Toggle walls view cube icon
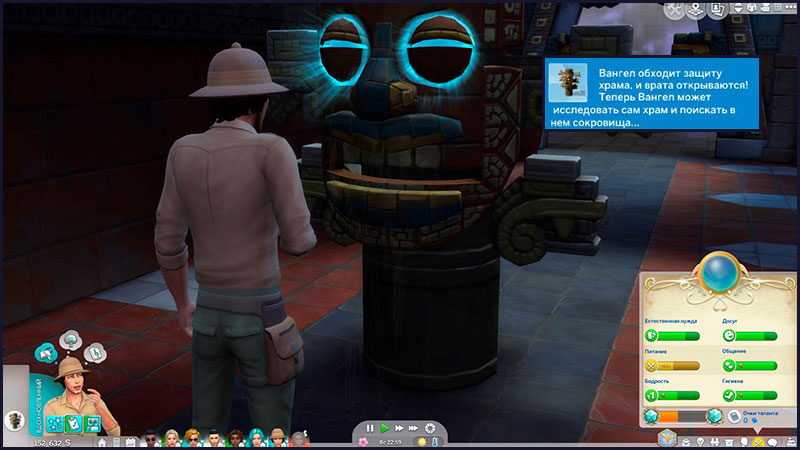 pos(752,8)
